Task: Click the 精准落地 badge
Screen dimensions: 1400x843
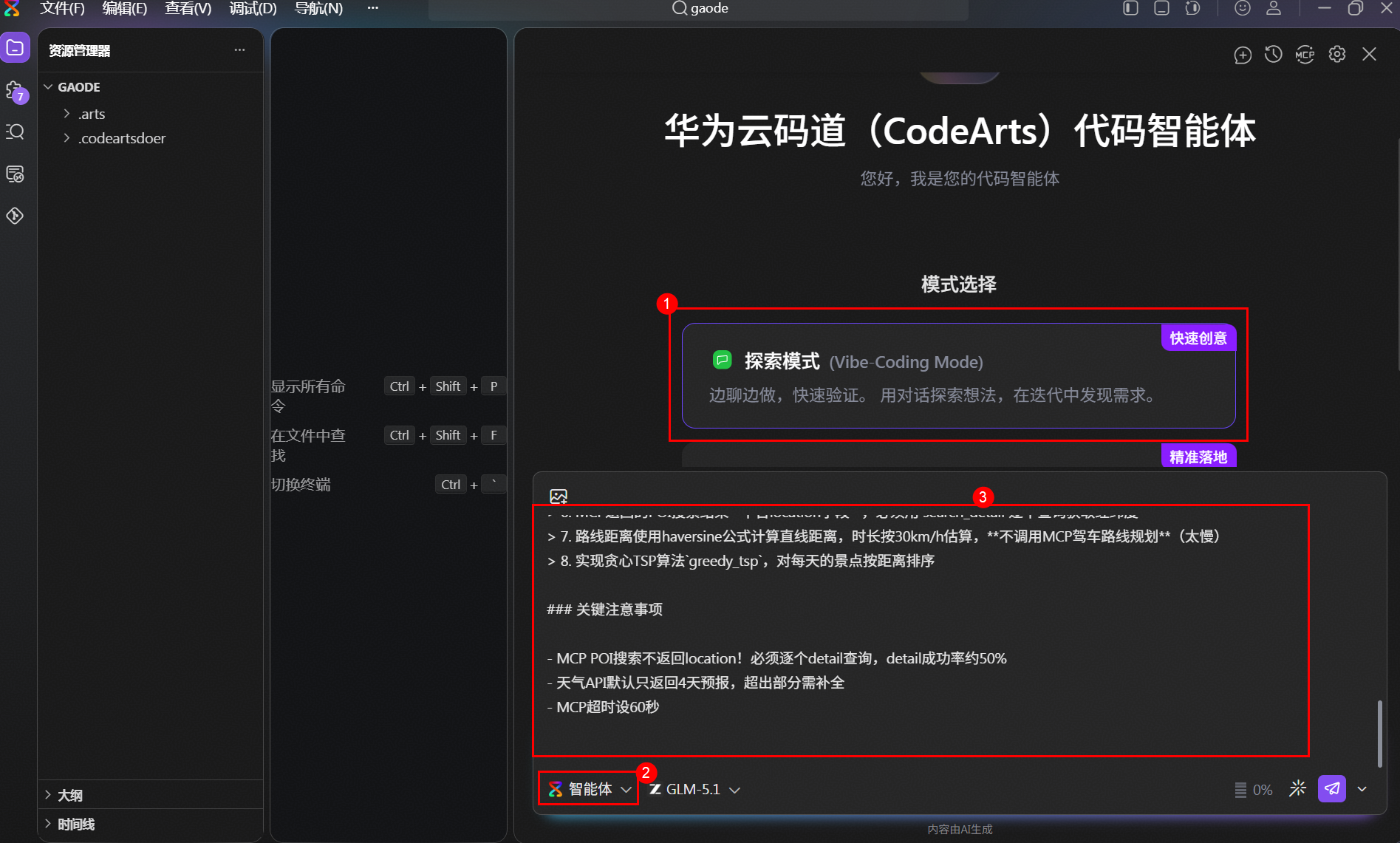Action: pyautogui.click(x=1198, y=457)
